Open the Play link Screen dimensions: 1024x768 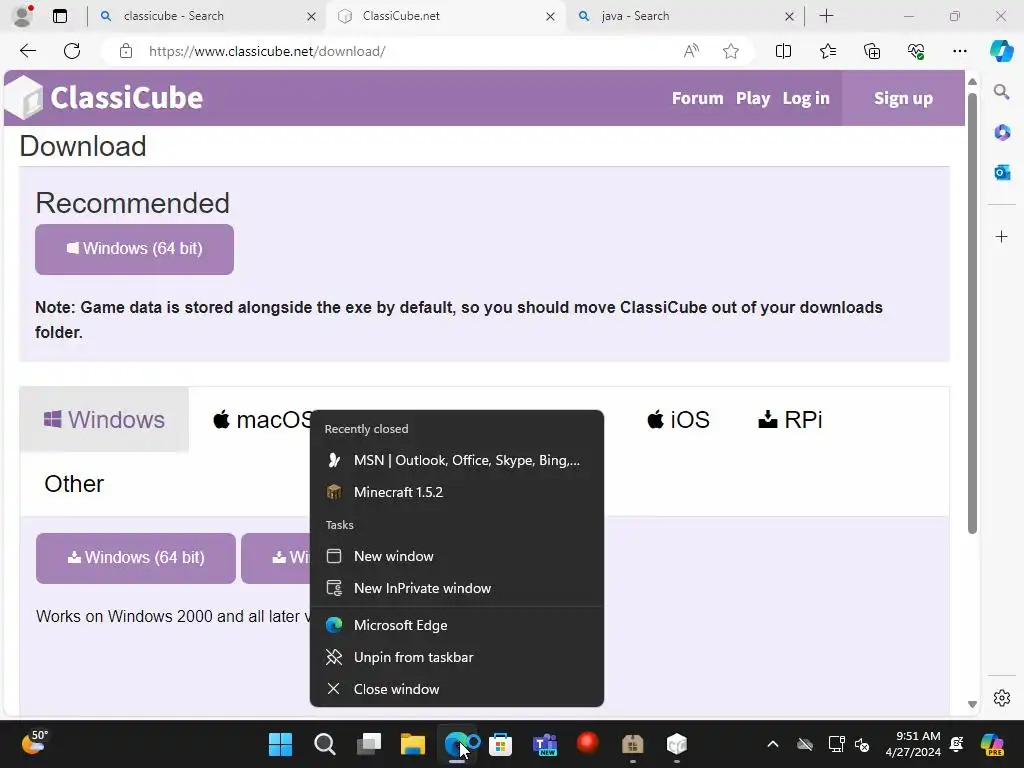(x=753, y=98)
